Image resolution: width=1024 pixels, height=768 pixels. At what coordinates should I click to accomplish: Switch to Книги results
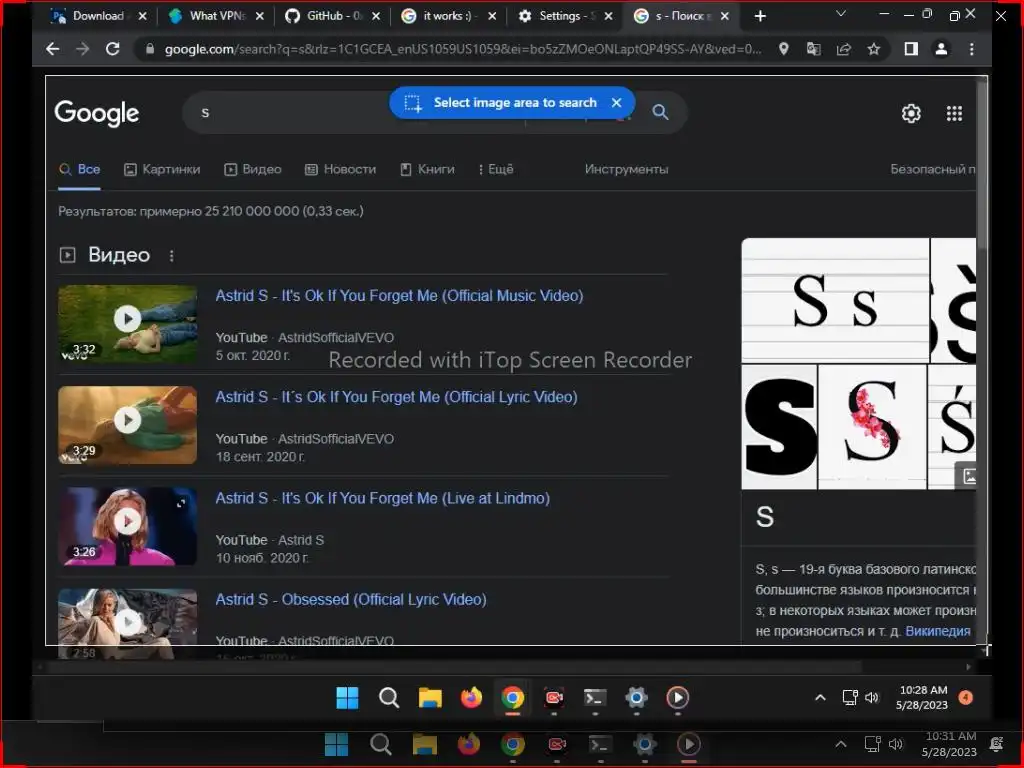coord(427,169)
